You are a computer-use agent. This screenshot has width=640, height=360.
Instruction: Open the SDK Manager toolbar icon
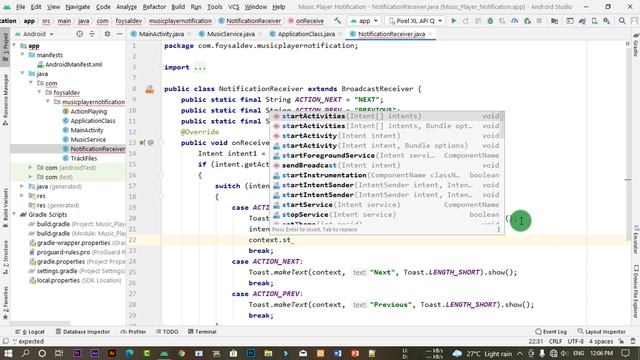click(x=607, y=20)
